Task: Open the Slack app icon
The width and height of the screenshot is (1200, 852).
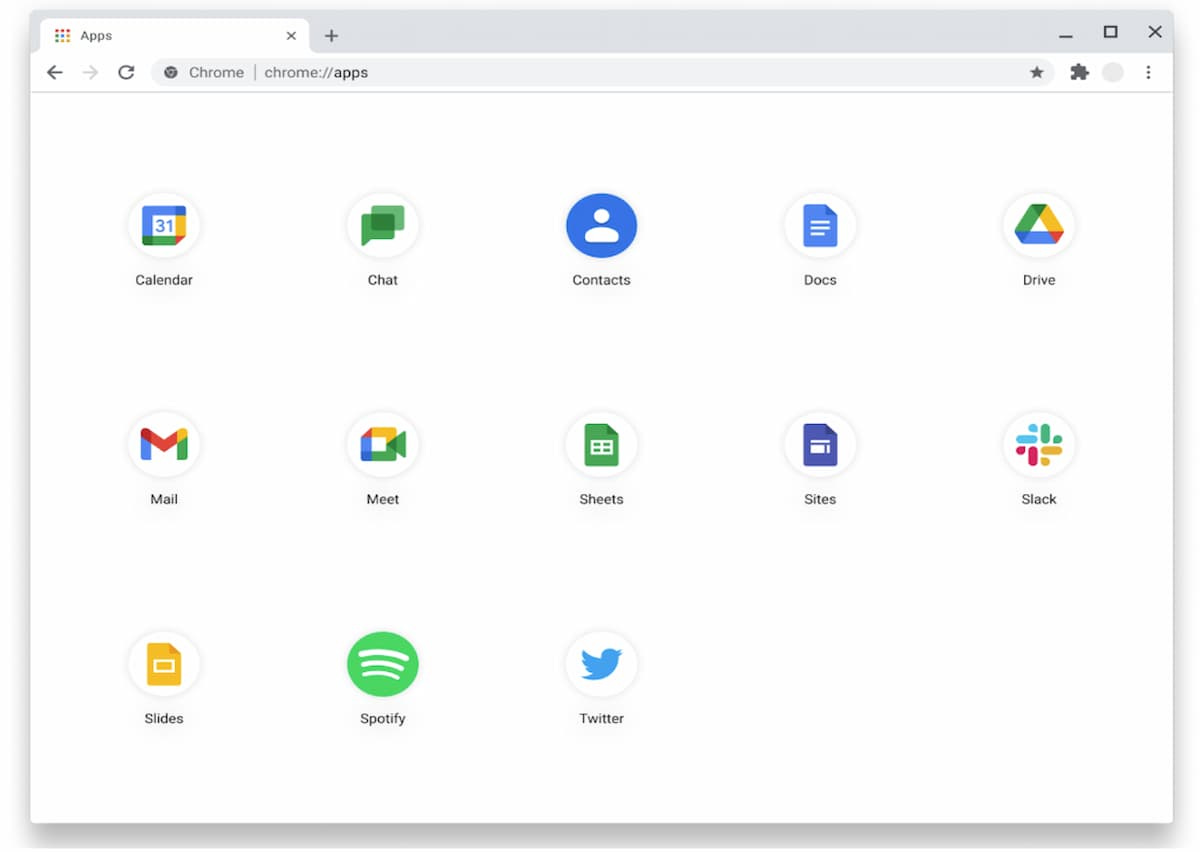Action: pyautogui.click(x=1039, y=445)
